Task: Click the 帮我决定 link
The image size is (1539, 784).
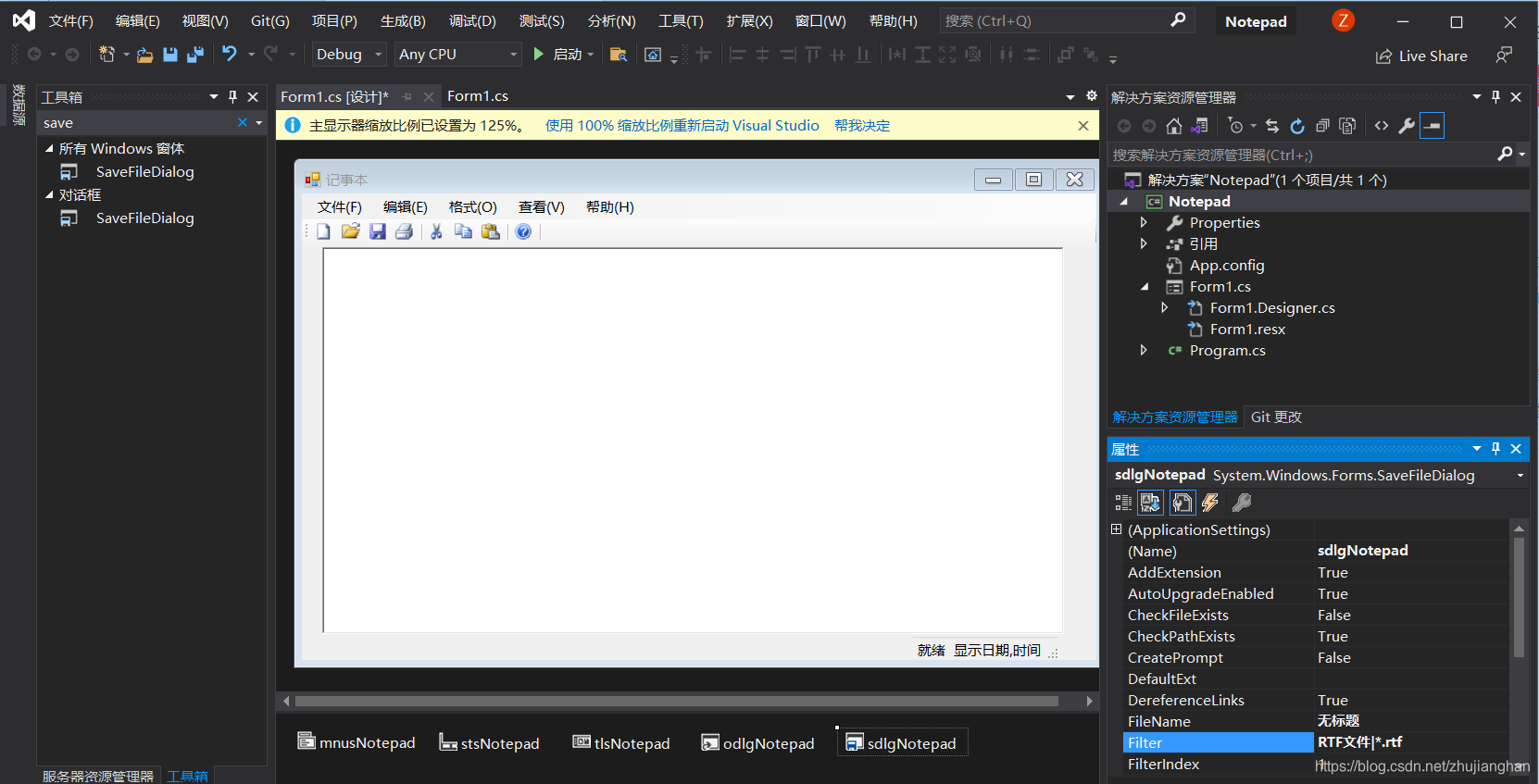Action: point(862,126)
